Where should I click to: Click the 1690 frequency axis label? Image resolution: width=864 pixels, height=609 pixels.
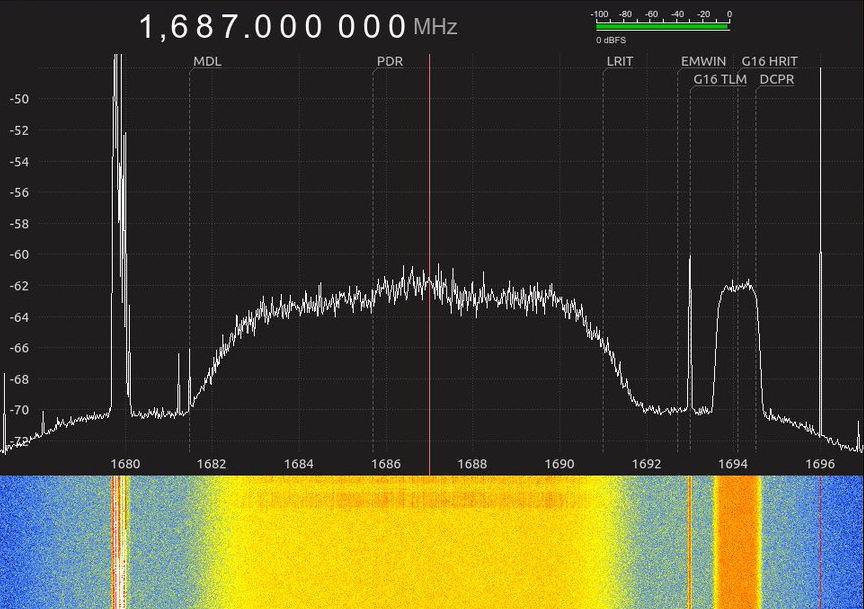click(559, 464)
